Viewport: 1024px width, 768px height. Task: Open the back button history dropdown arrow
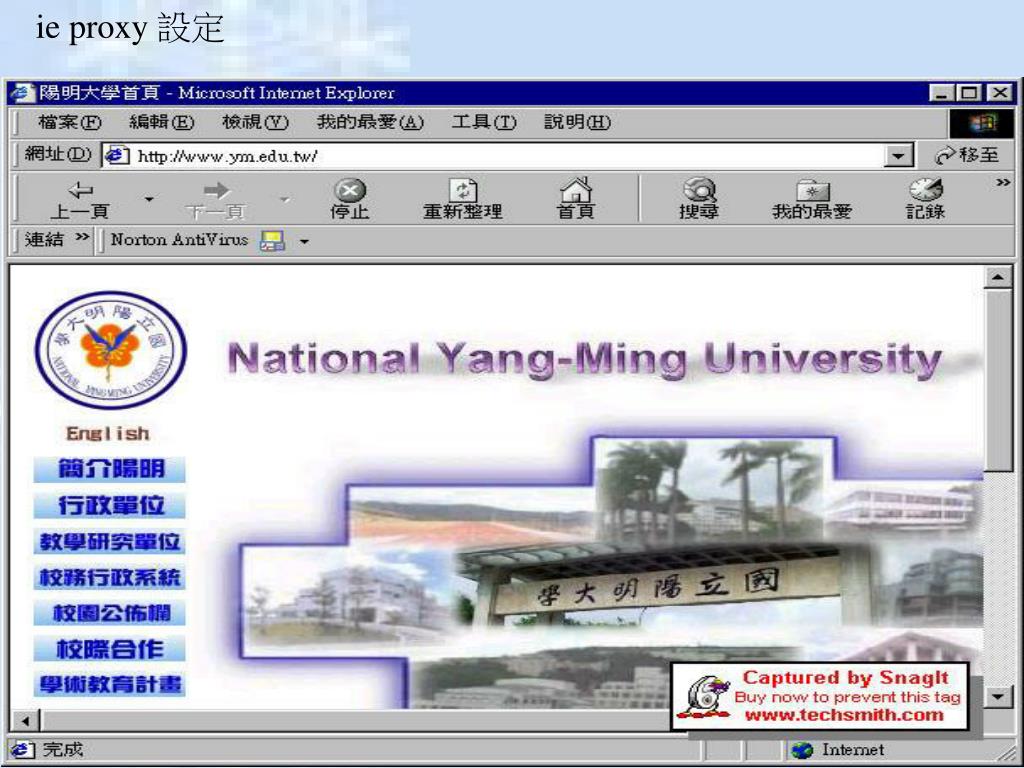pos(149,199)
